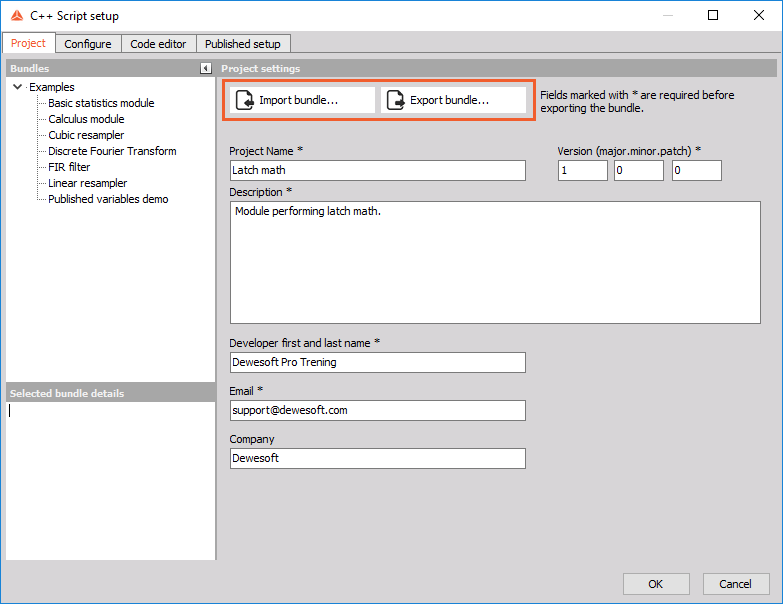The image size is (783, 604).
Task: Select Basic statistics module bundle
Action: 101,103
